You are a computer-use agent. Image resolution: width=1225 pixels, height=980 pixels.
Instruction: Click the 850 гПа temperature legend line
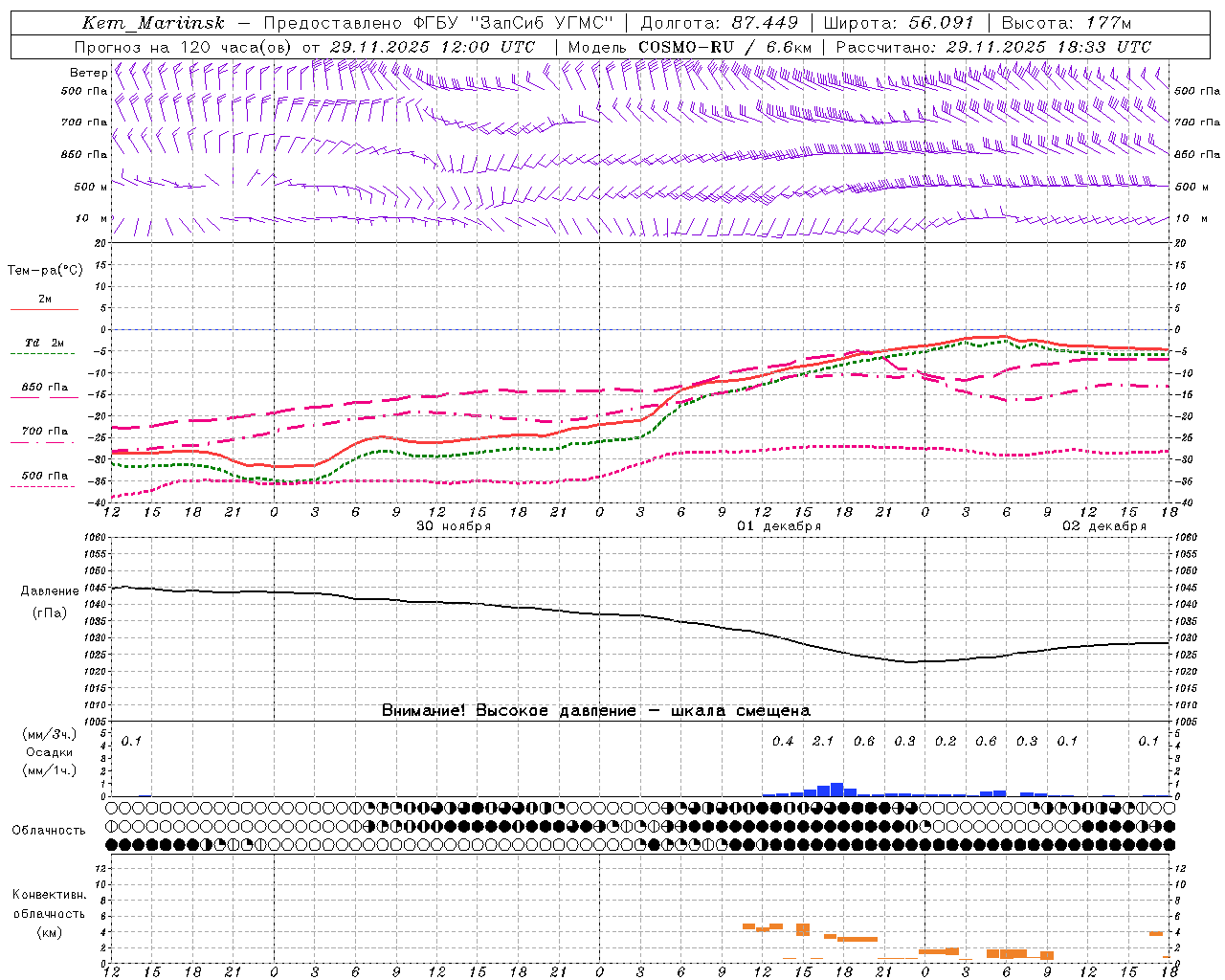44,397
